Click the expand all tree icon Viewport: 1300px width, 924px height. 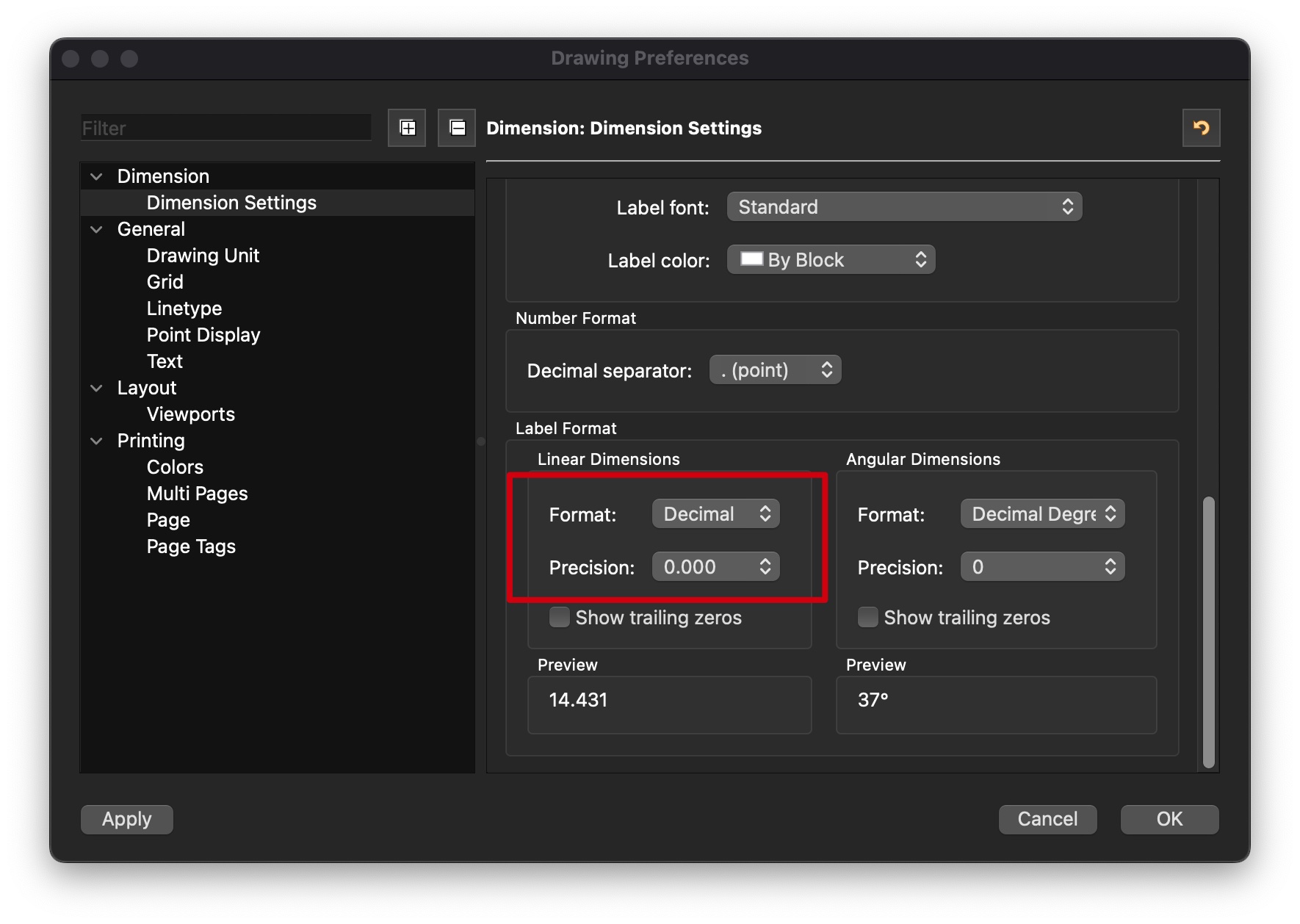(x=407, y=128)
